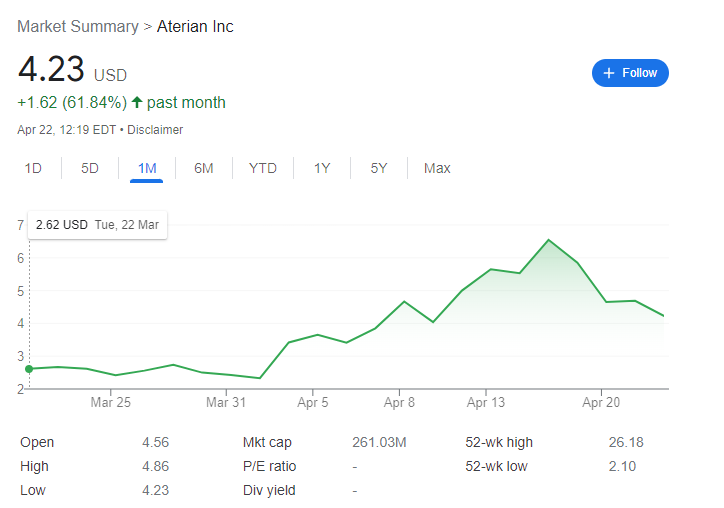Click the Follow button

630,73
